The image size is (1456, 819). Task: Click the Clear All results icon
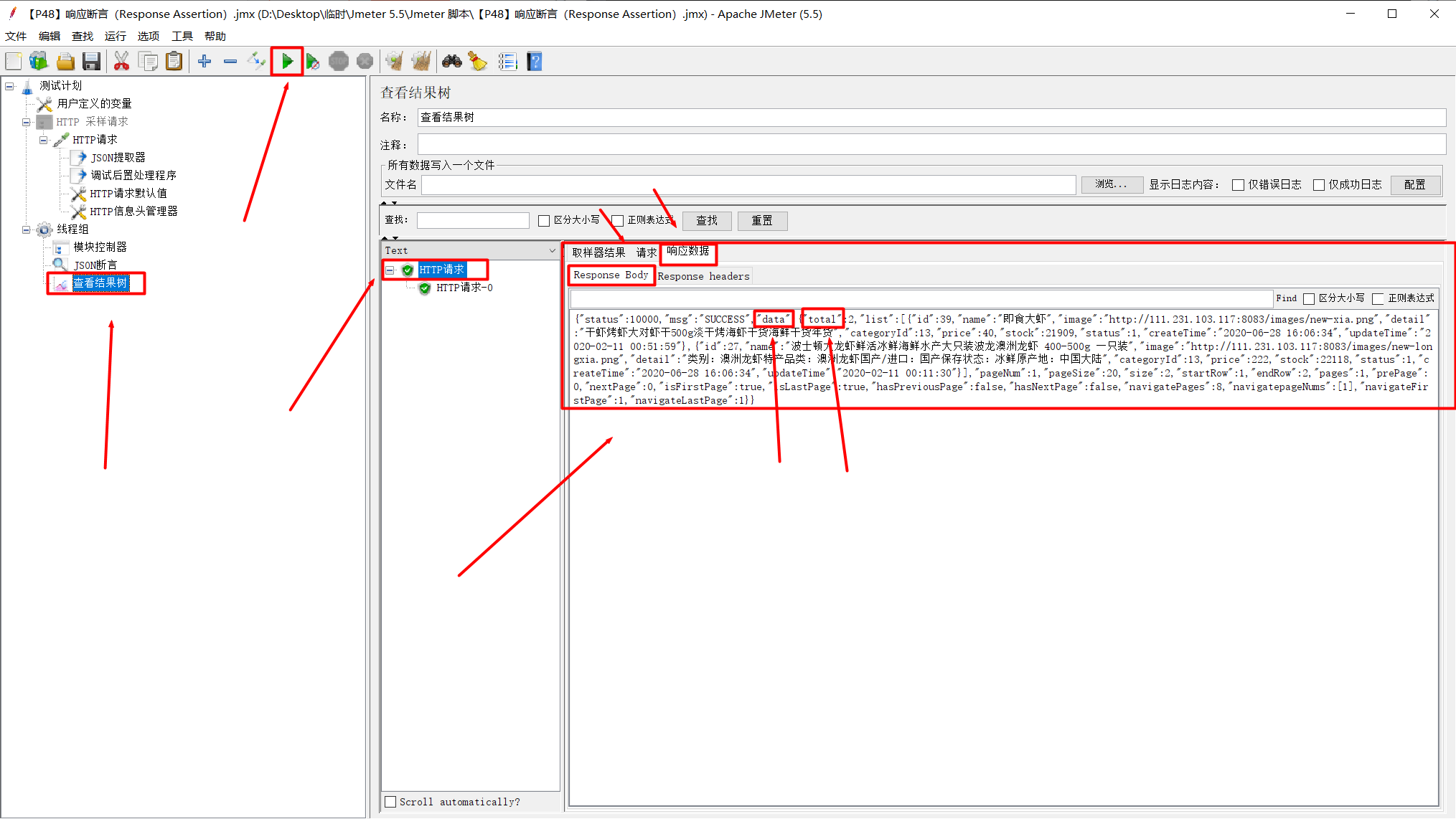421,62
